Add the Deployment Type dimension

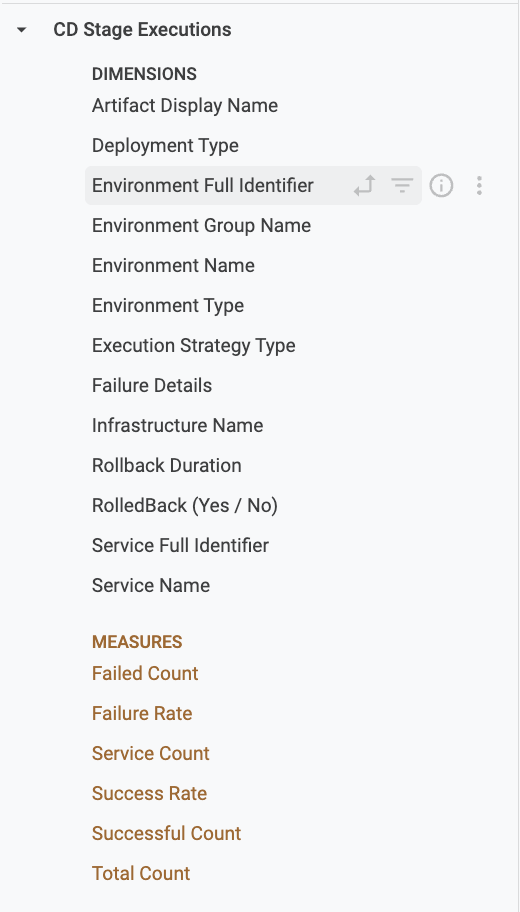(x=165, y=145)
